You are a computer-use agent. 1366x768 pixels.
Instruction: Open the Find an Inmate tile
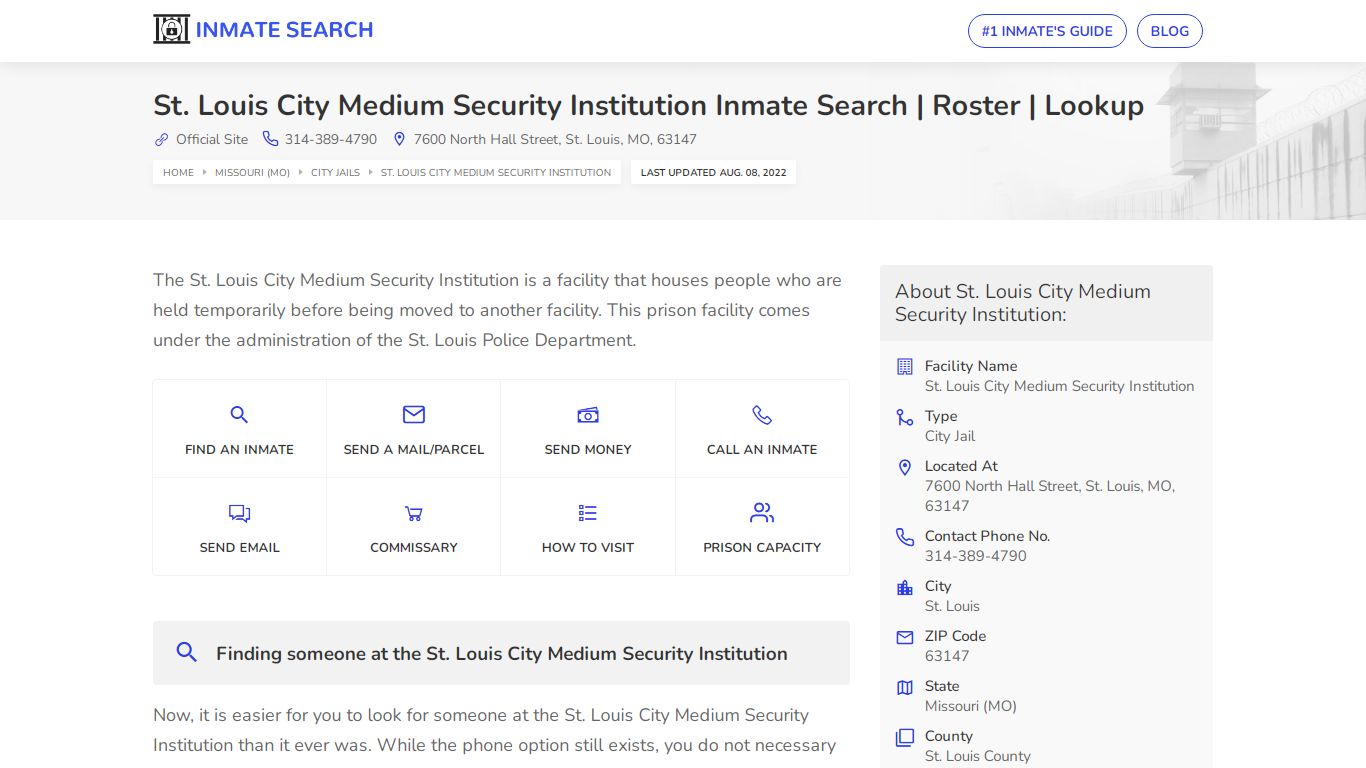[x=239, y=429]
